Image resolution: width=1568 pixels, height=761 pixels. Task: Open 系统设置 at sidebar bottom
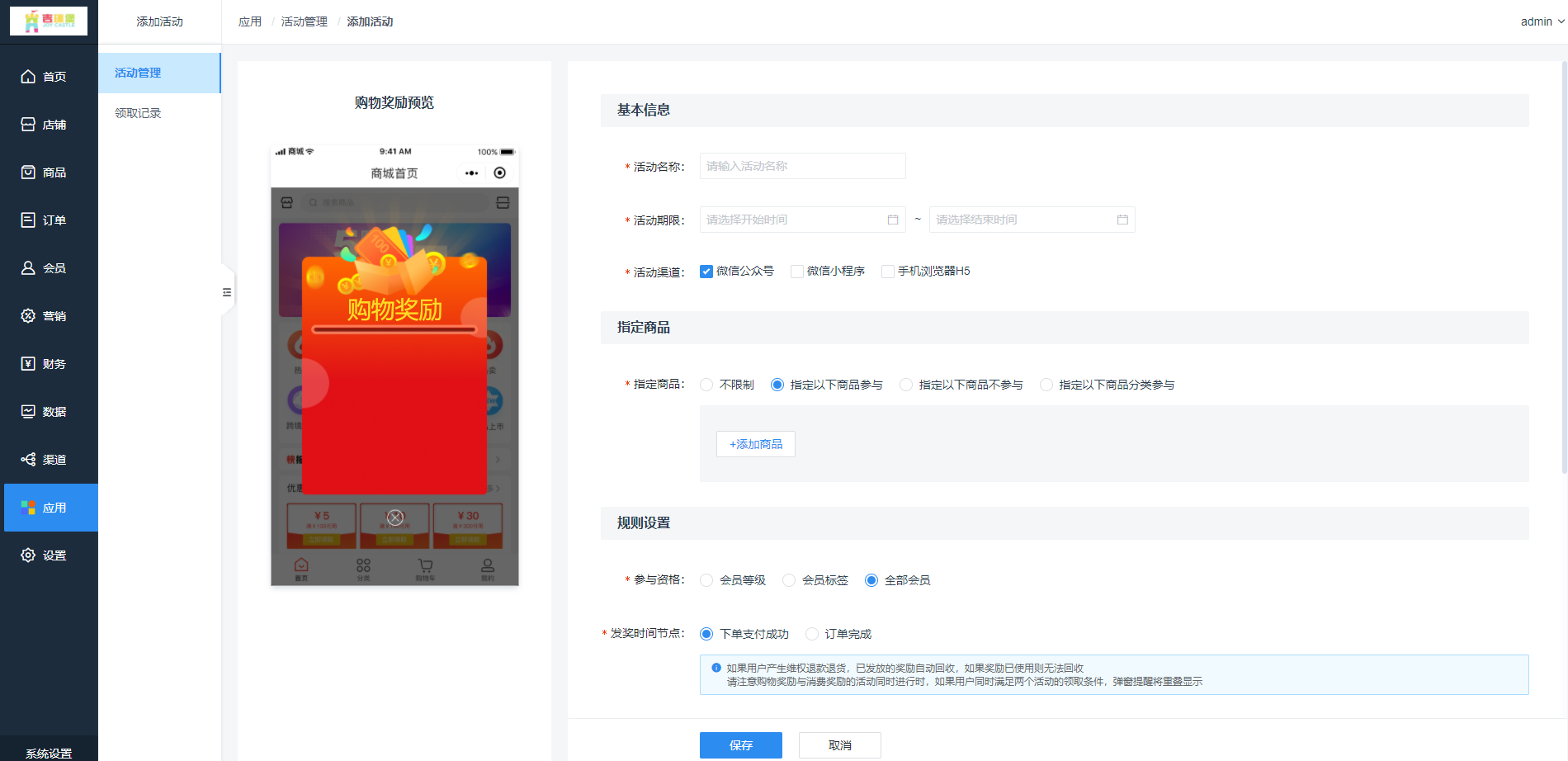(x=49, y=753)
